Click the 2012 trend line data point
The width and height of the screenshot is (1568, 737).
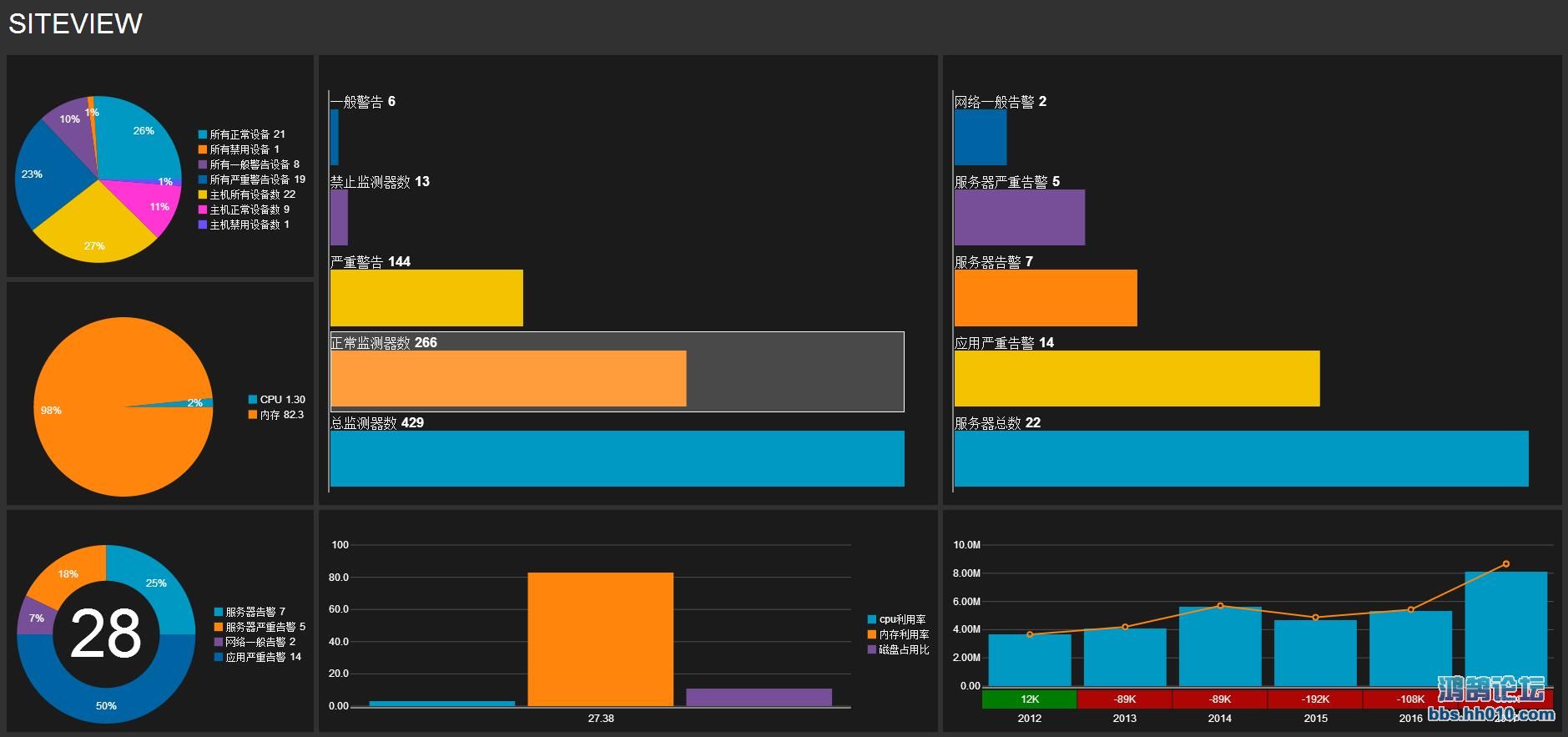tap(1030, 634)
